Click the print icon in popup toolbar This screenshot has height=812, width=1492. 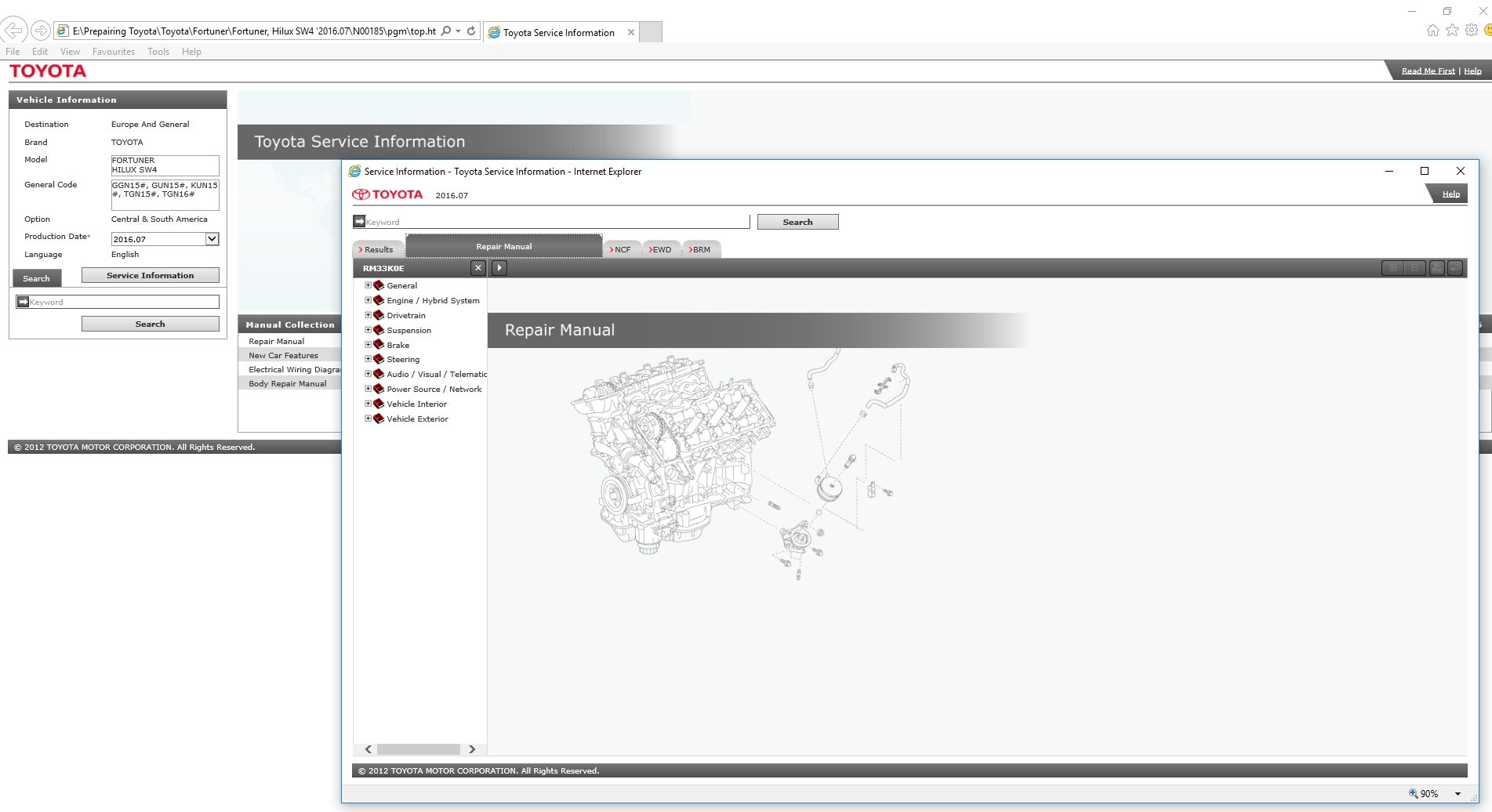point(1436,268)
